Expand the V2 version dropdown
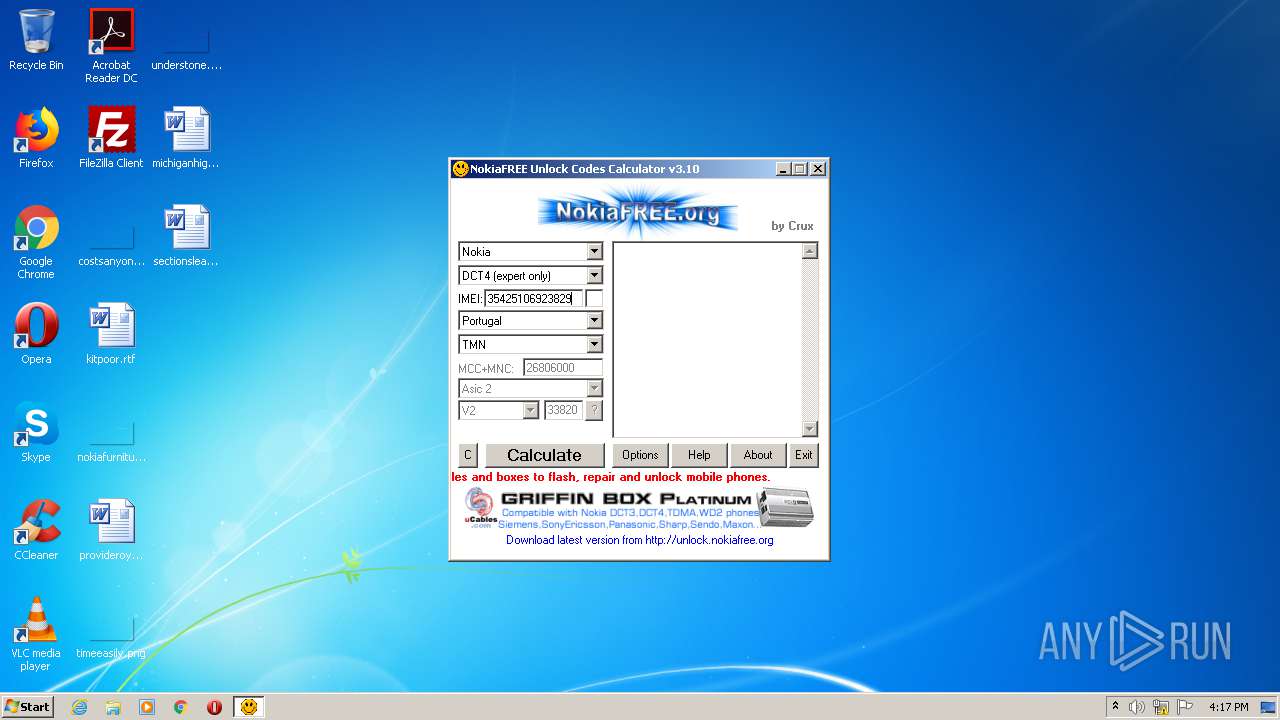 tap(530, 411)
